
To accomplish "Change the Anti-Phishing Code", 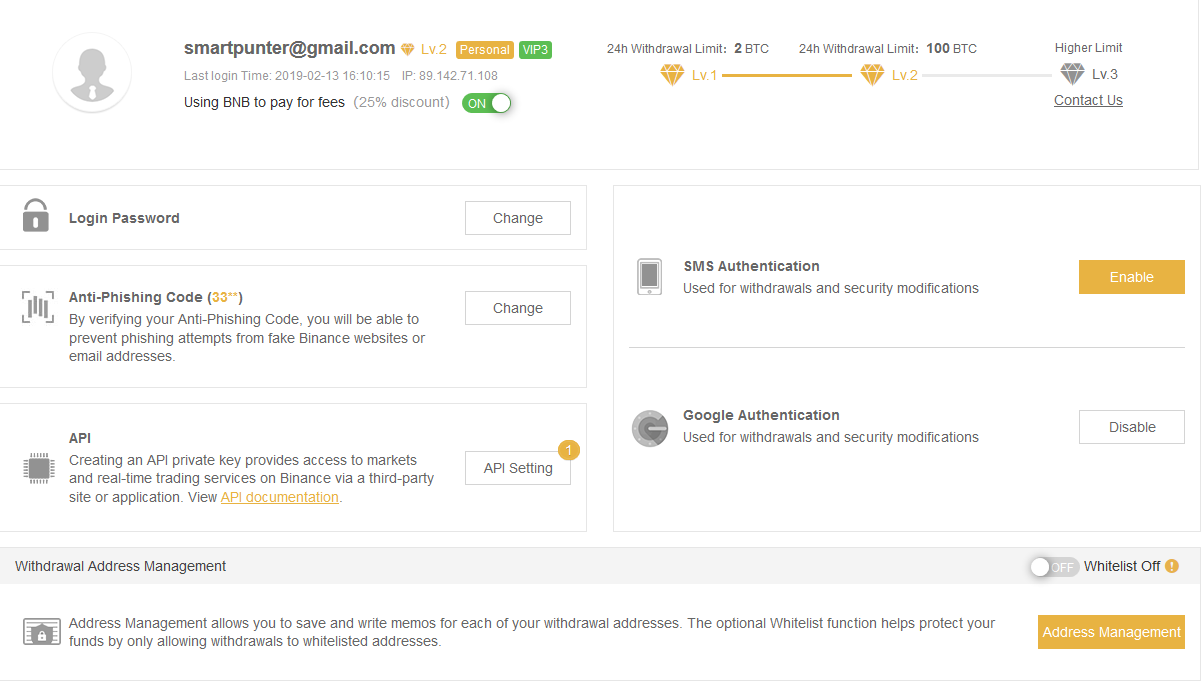I will coord(518,308).
